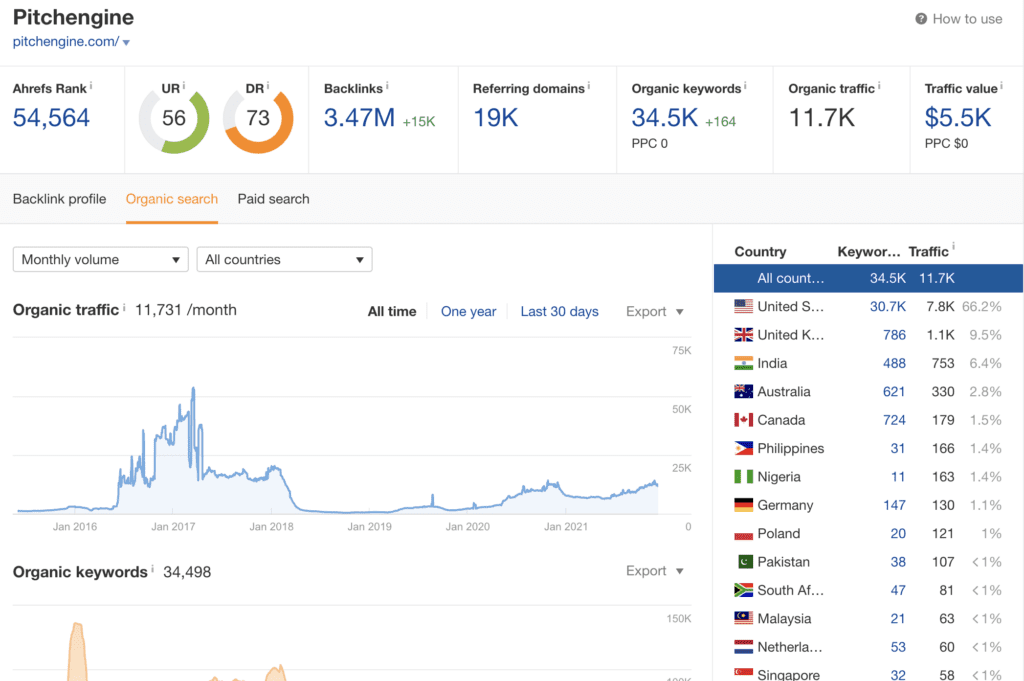This screenshot has width=1024, height=681.
Task: Click the Poland traffic value 121
Action: 943,533
